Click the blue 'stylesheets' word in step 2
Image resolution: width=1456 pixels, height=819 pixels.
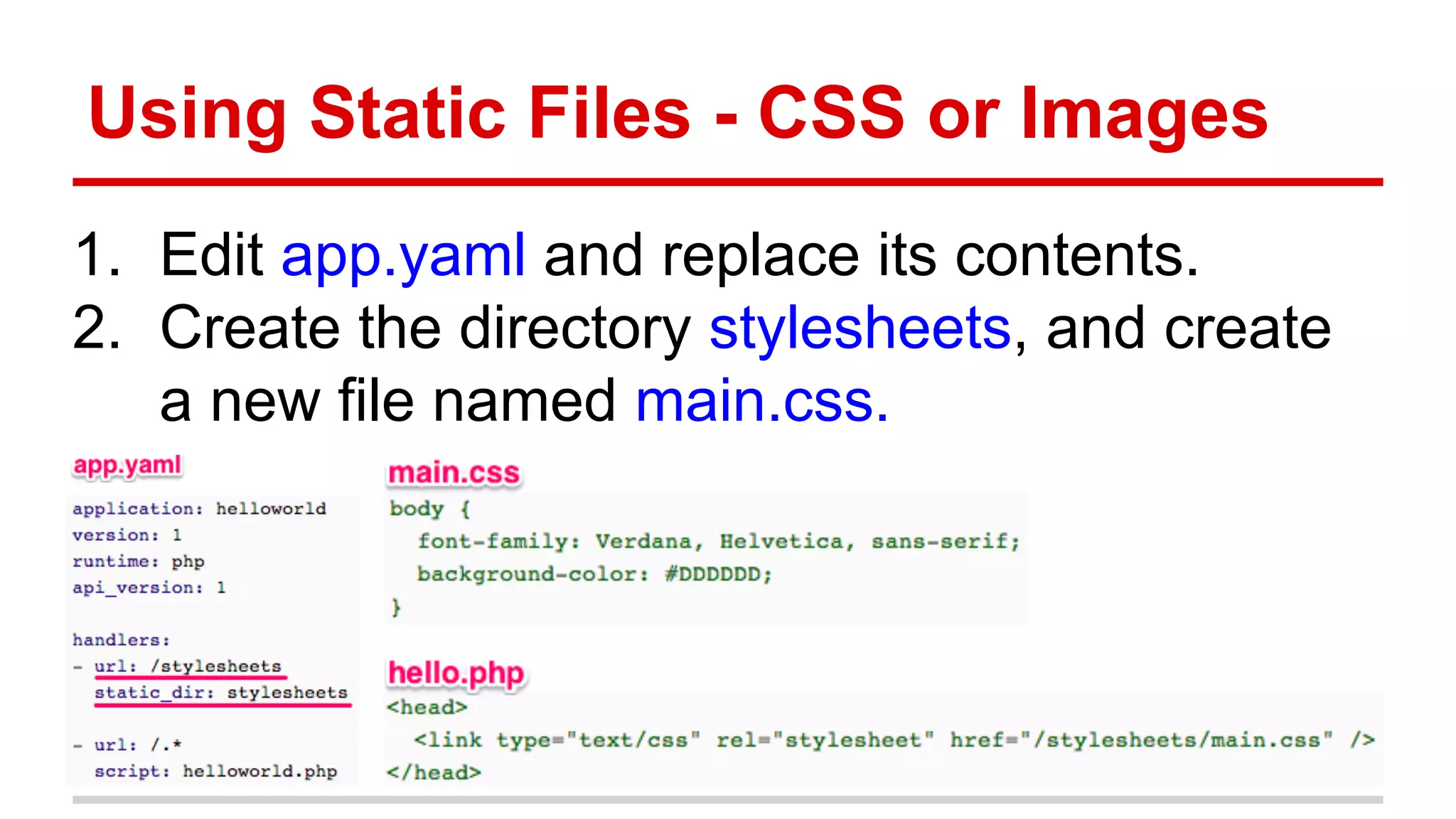(860, 330)
